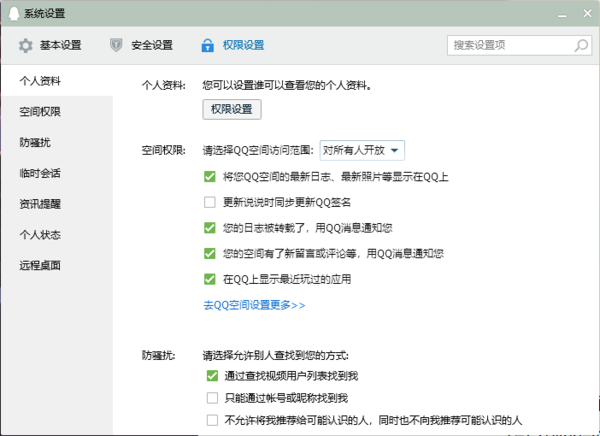
Task: Click the 搜索设置项 search field
Action: click(x=508, y=45)
